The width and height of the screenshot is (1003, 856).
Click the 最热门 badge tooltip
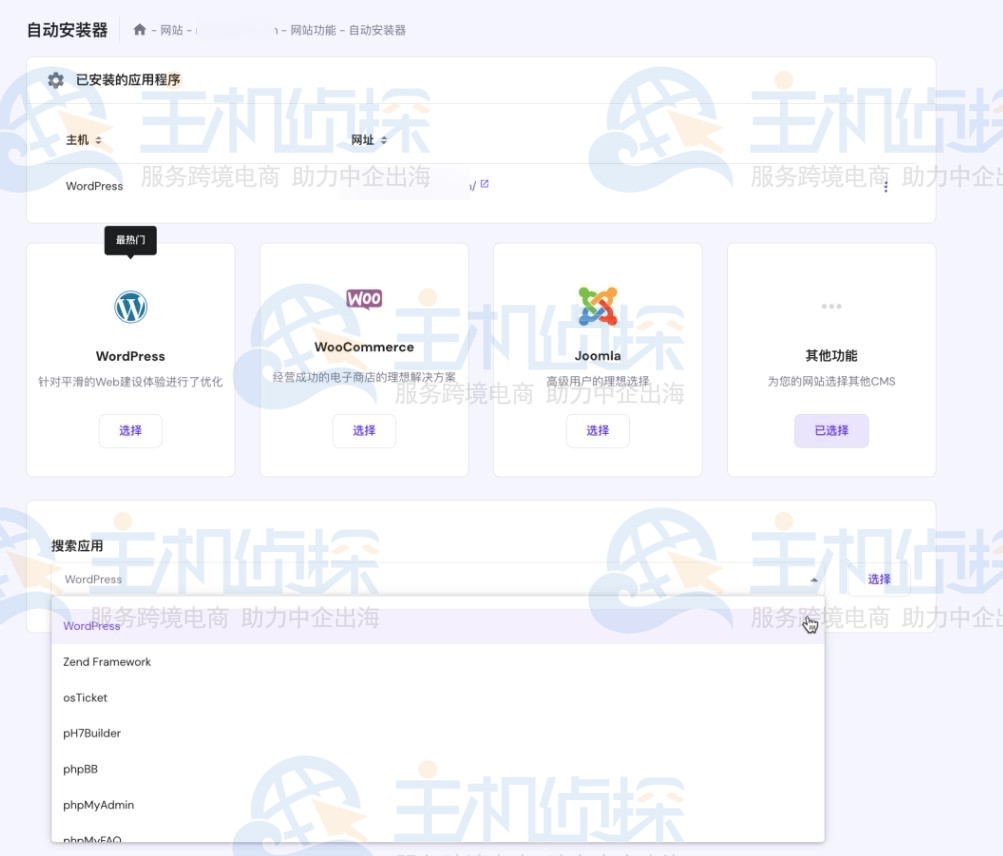[x=130, y=240]
